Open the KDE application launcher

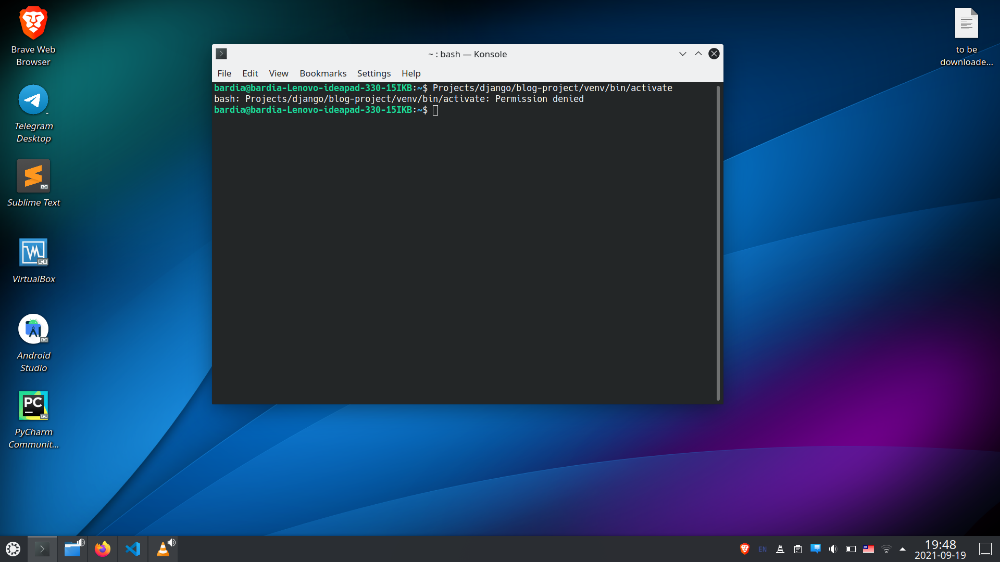tap(13, 549)
